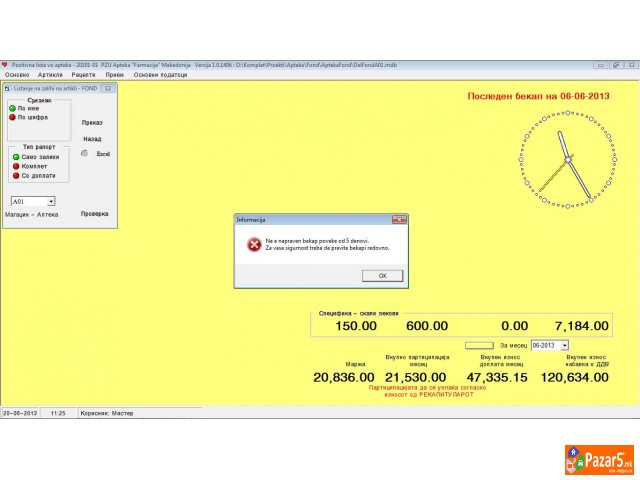Expand the A01 warehouse dropdown
The height and width of the screenshot is (480, 640).
click(51, 201)
